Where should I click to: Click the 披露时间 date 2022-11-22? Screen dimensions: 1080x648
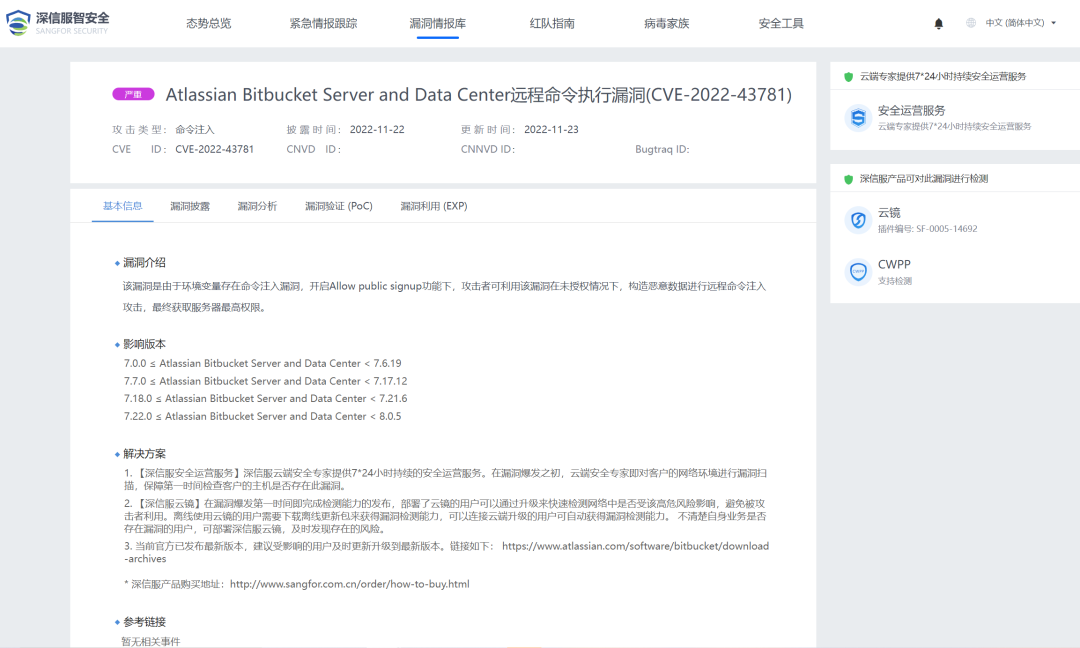[377, 129]
